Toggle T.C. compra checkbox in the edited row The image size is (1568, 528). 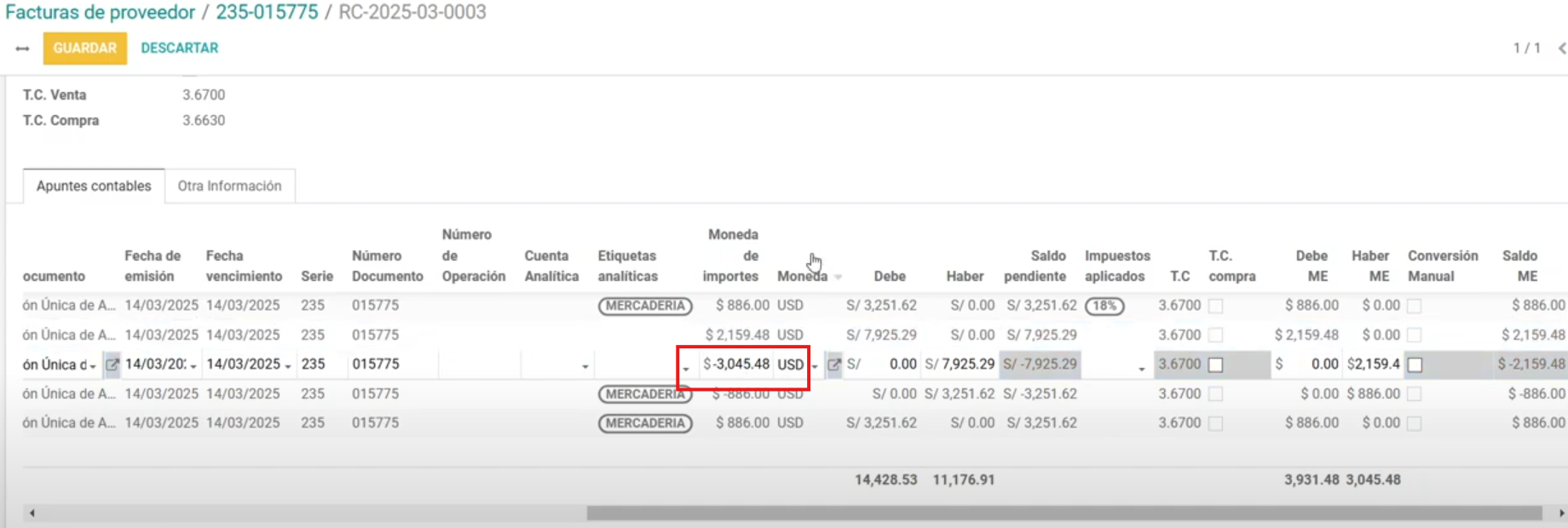pos(1216,364)
